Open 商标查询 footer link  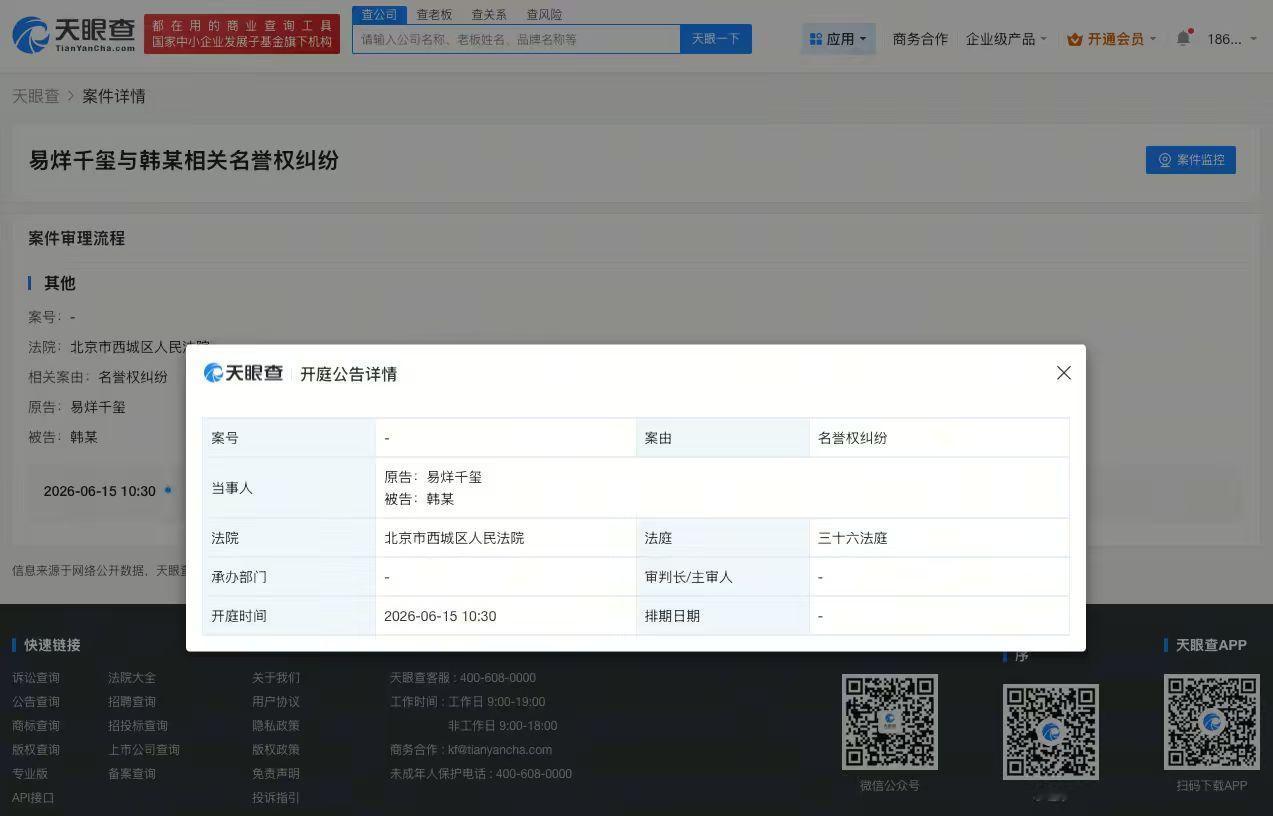[x=36, y=726]
